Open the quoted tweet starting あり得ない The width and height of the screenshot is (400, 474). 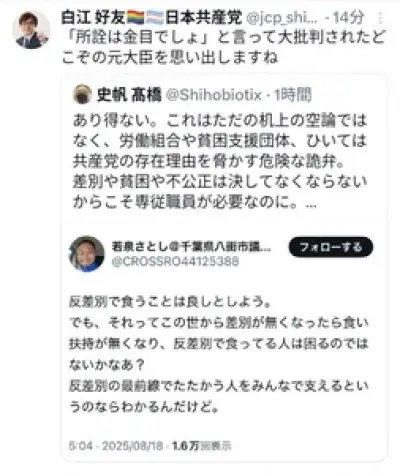[x=220, y=161]
